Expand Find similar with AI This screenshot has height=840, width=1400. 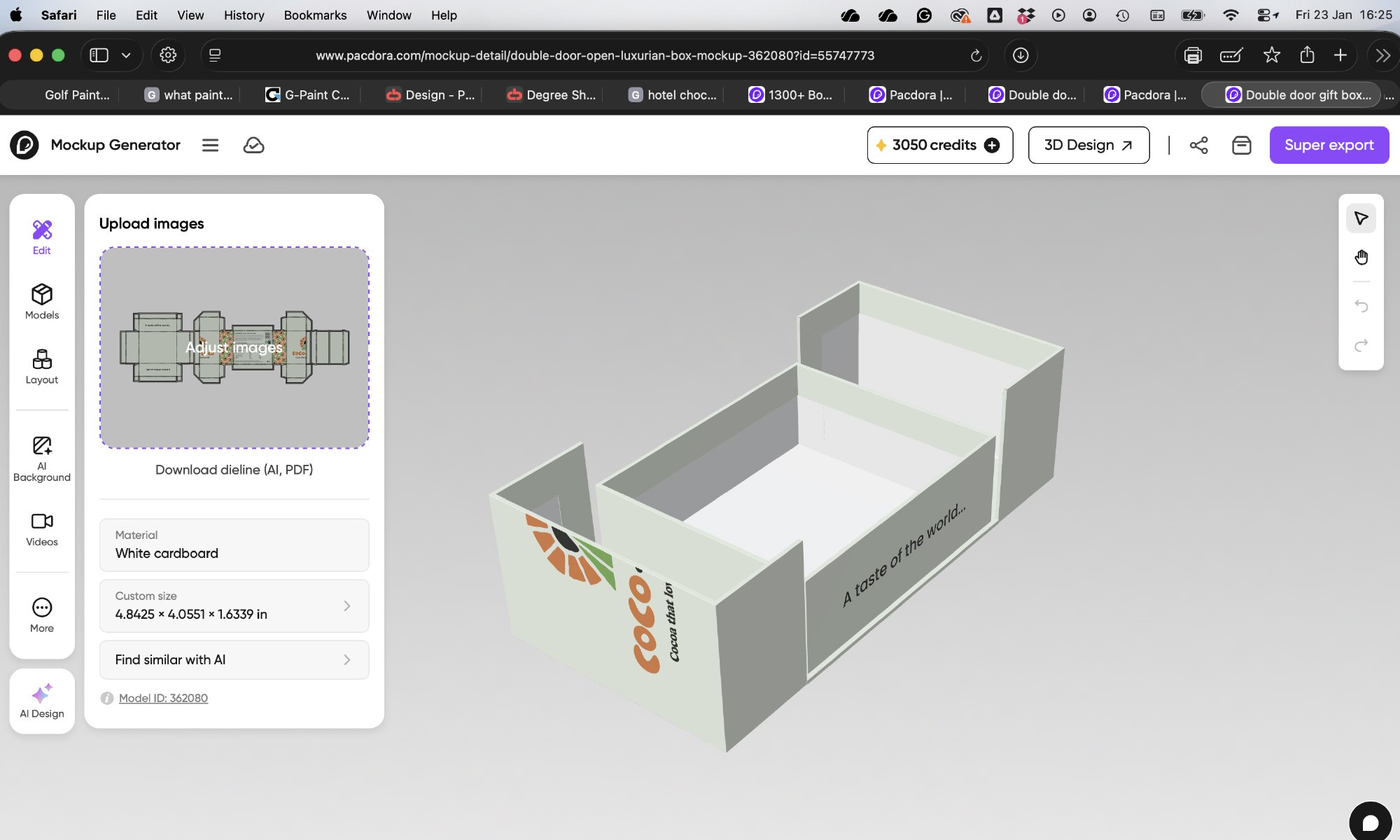pos(234,659)
